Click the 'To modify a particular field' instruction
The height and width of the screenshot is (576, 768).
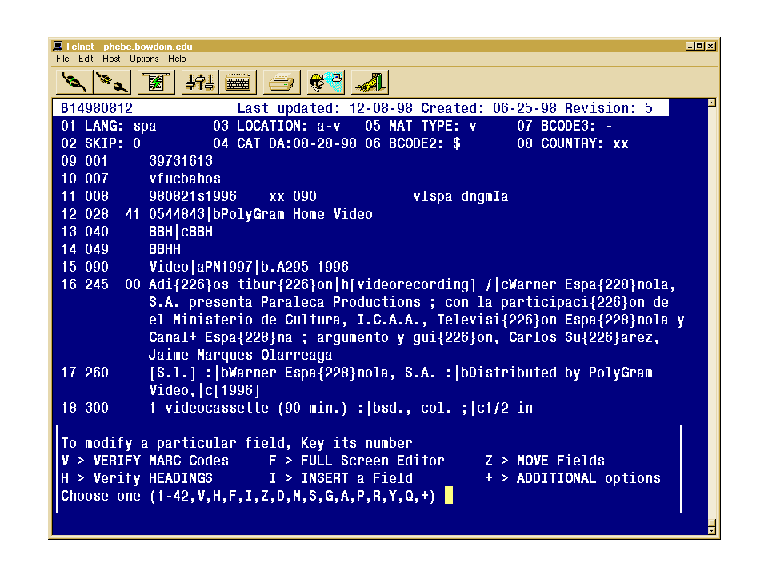pos(237,443)
